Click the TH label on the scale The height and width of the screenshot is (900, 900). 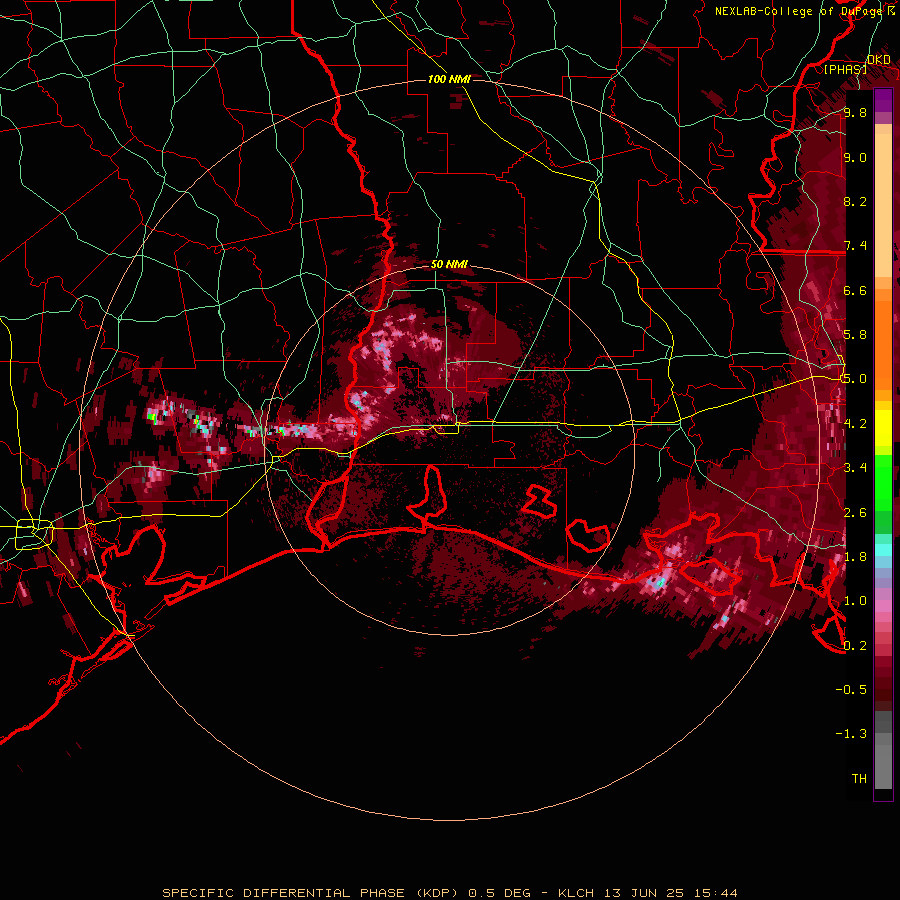click(859, 778)
